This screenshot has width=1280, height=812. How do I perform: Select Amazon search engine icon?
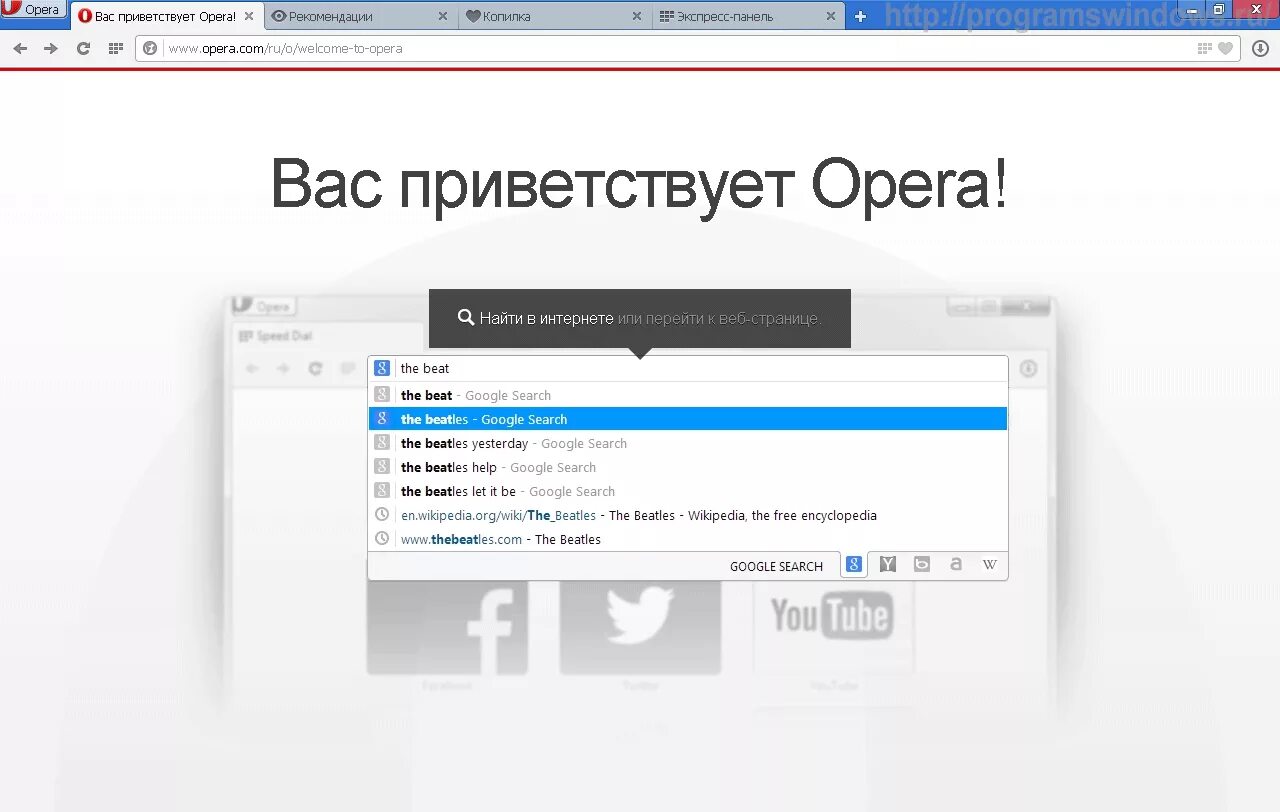956,565
